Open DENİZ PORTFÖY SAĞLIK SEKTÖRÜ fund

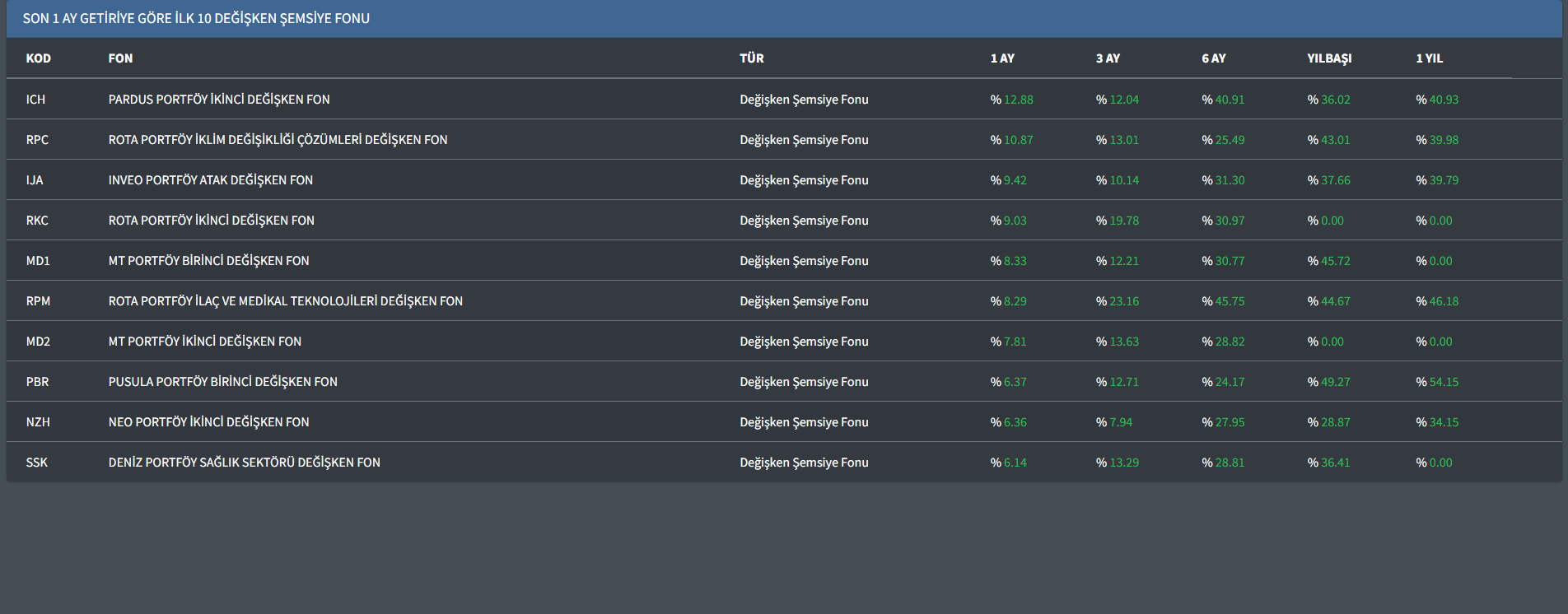tap(244, 463)
